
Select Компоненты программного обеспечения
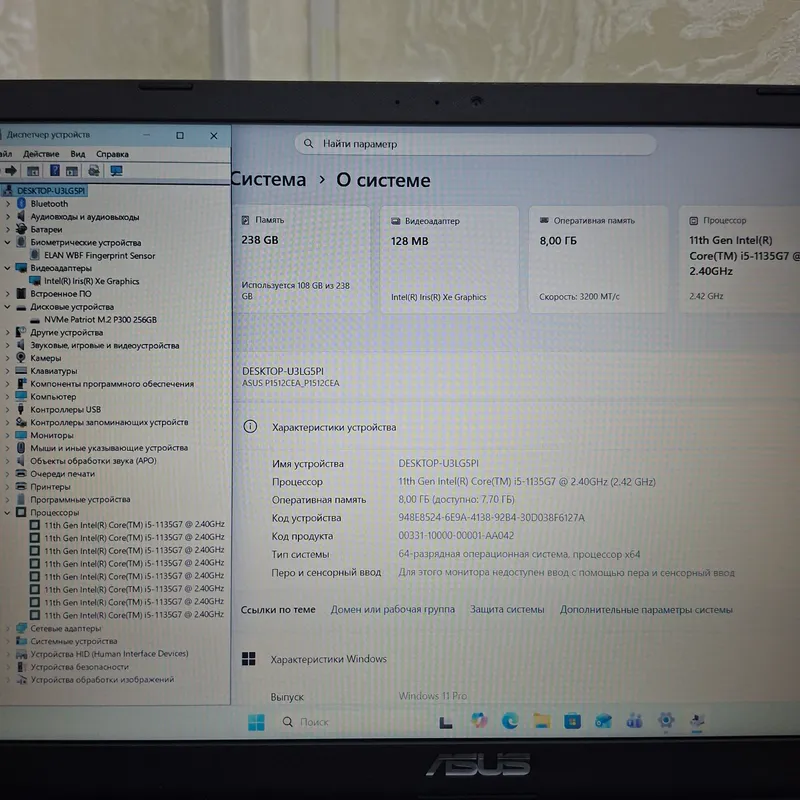[x=112, y=384]
